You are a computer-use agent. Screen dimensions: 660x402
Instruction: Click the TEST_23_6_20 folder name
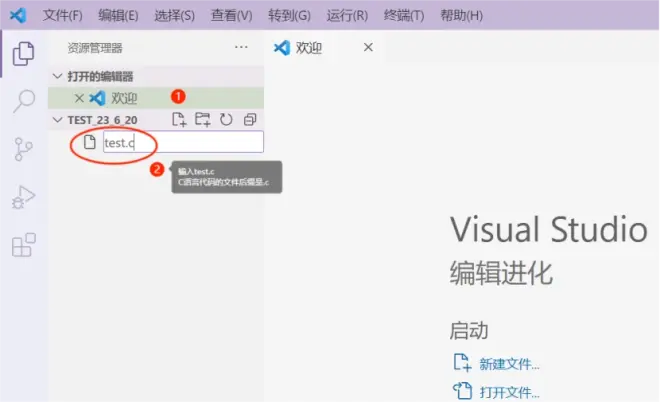[102, 120]
